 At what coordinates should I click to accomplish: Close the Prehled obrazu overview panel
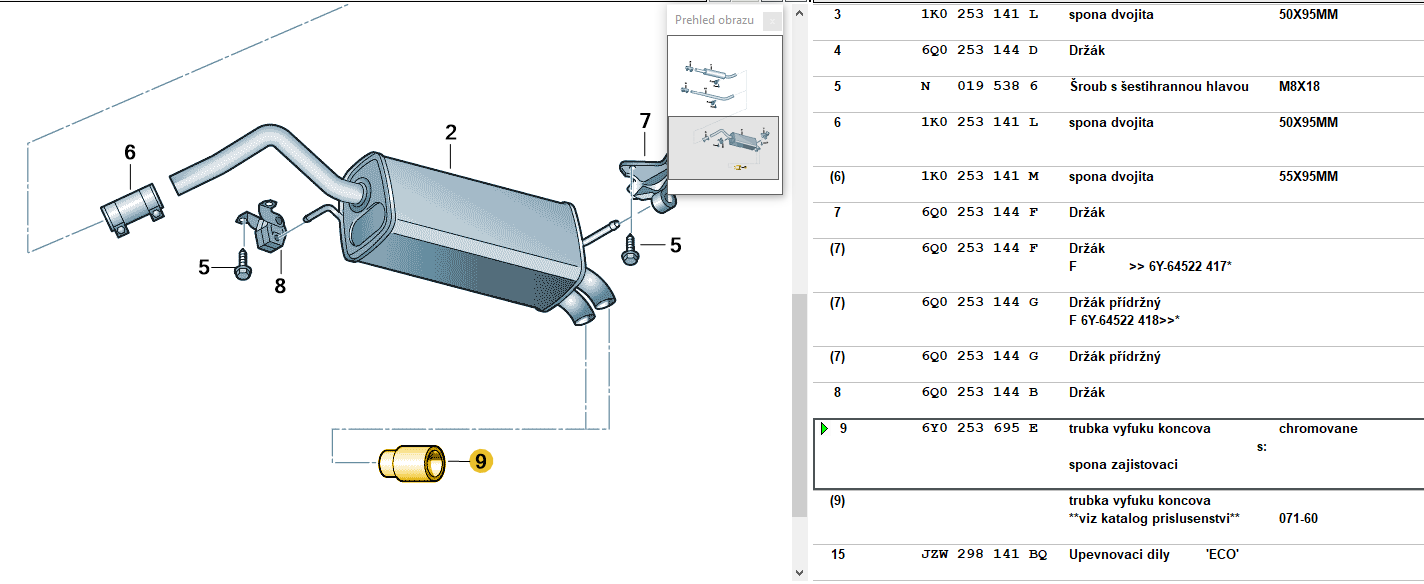771,21
